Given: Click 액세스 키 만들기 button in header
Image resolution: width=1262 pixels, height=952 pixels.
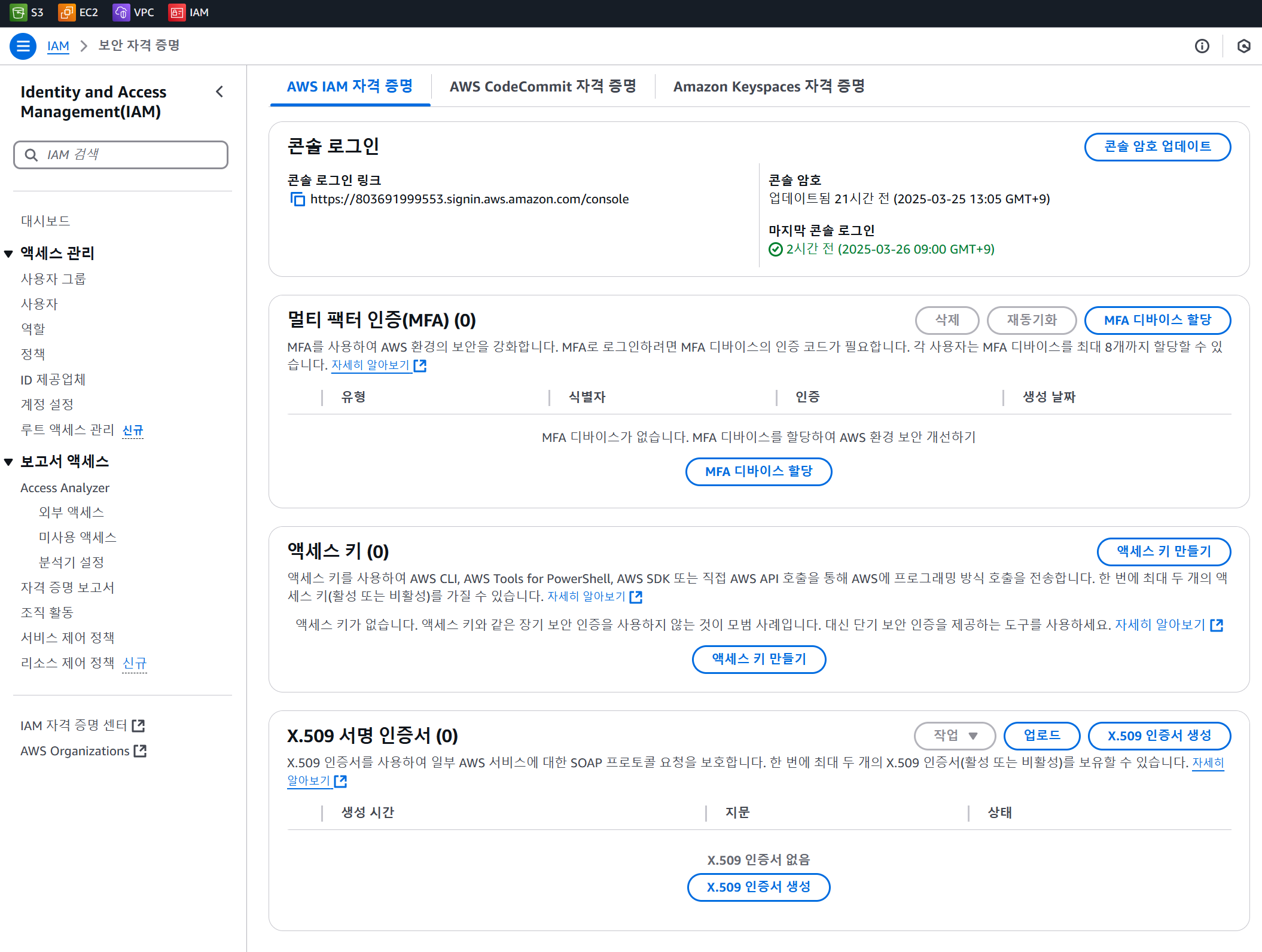Looking at the screenshot, I should (x=1163, y=551).
